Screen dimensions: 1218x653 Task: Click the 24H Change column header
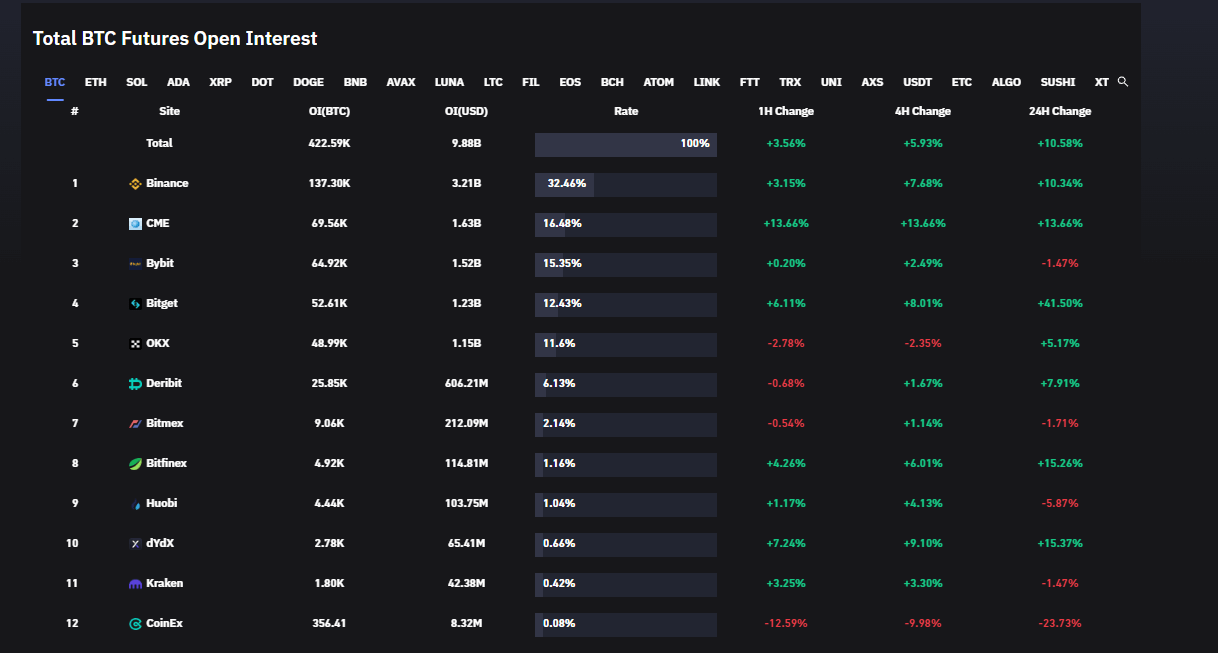coord(1060,111)
